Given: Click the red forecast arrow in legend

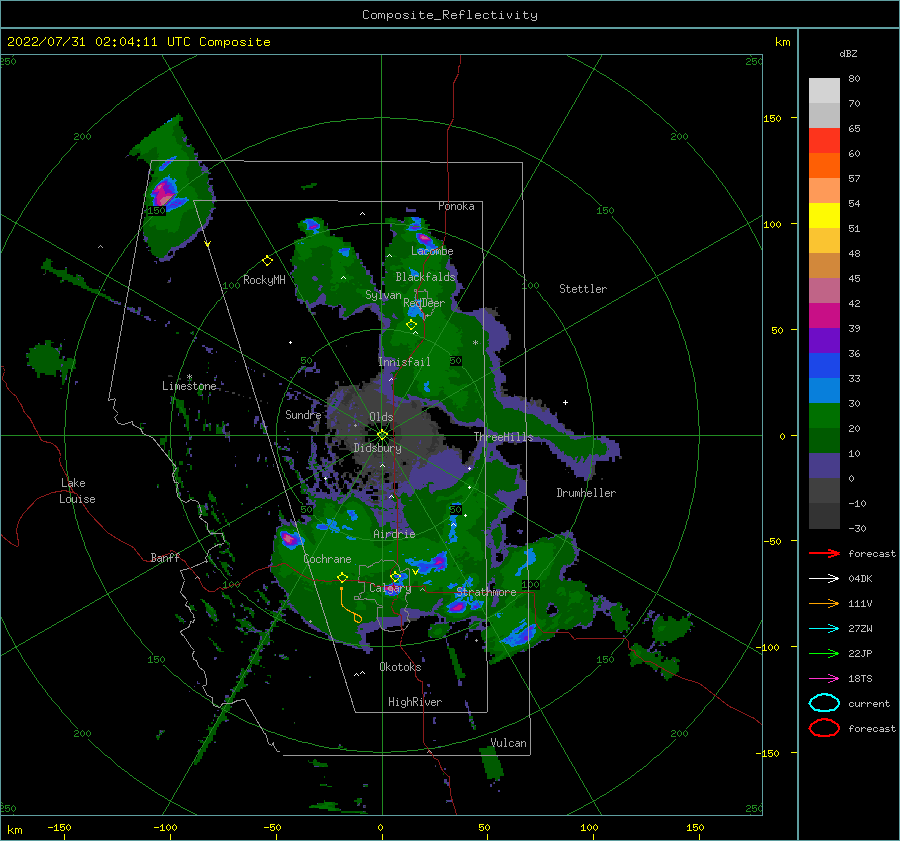Looking at the screenshot, I should click(824, 553).
